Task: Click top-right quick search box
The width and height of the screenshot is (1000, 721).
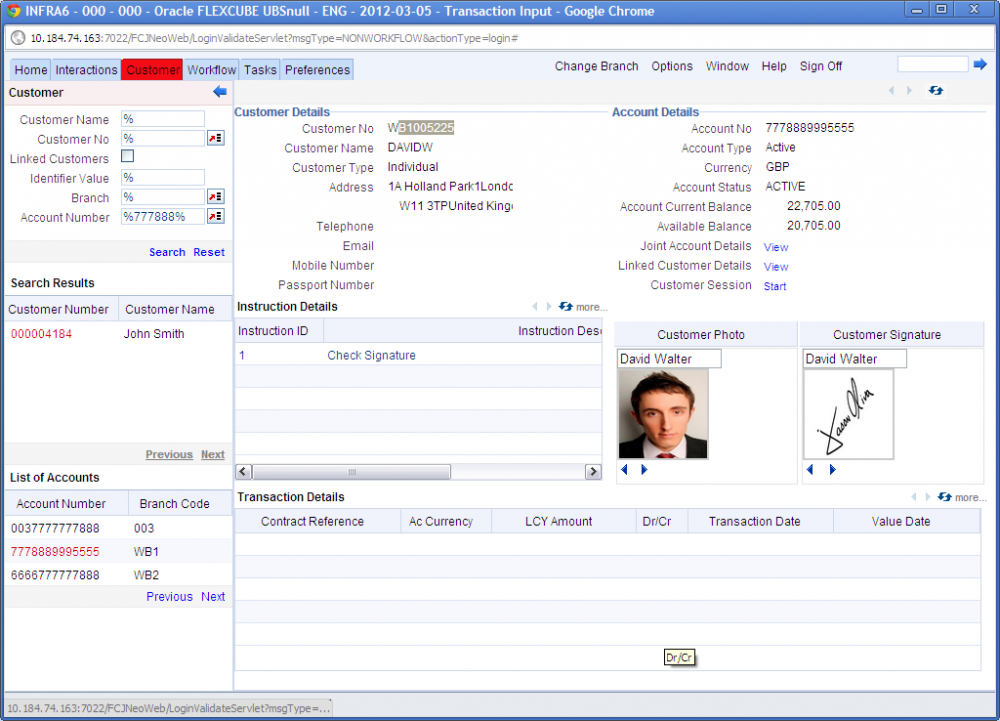Action: [932, 64]
